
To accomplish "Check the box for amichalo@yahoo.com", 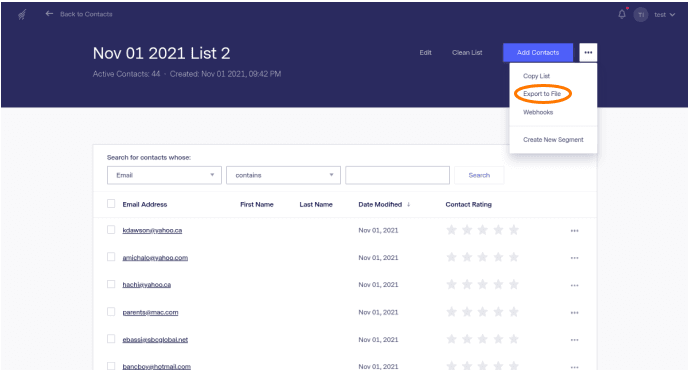I will (111, 257).
